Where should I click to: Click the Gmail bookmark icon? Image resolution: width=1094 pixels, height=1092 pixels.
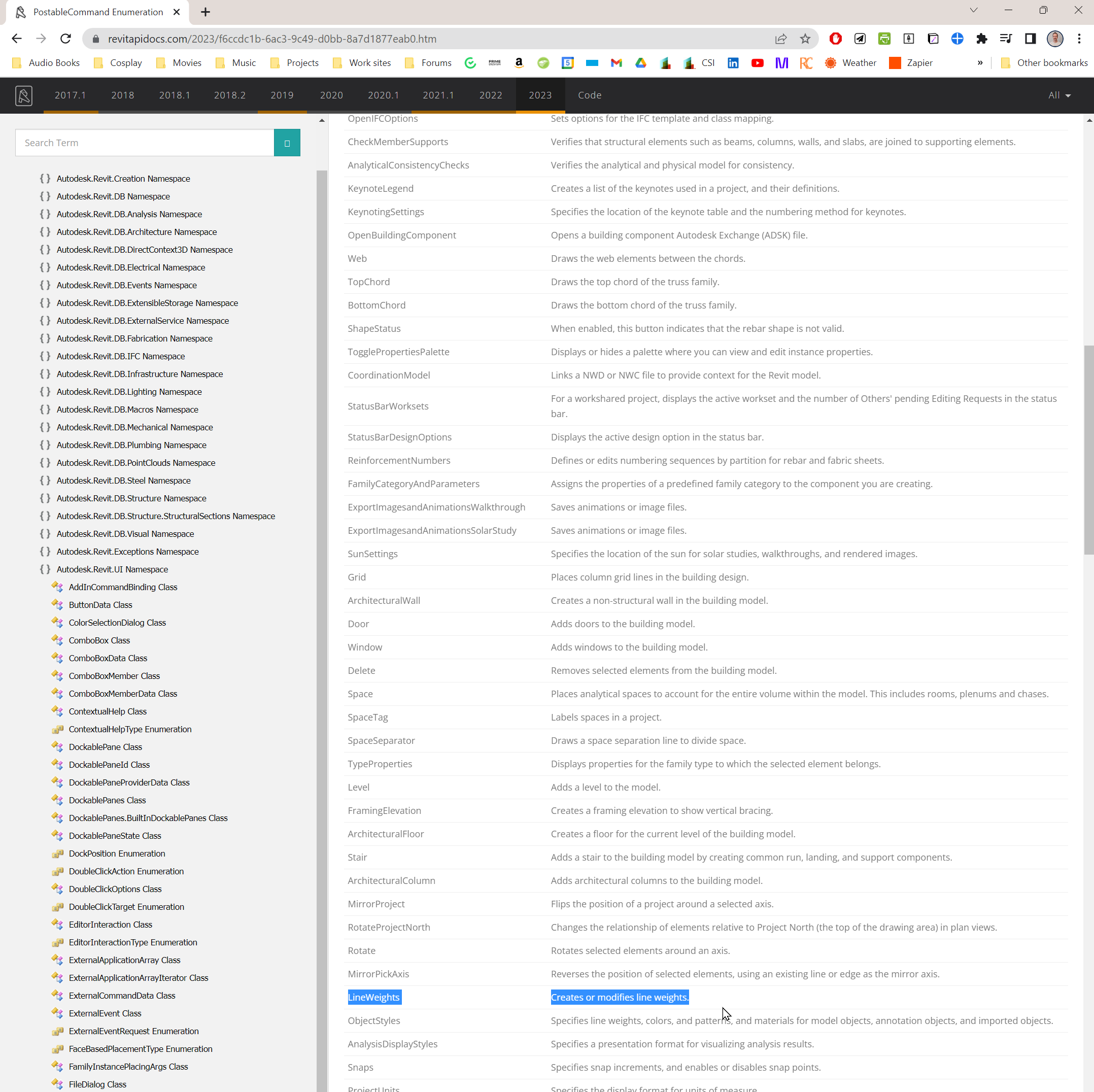[616, 63]
